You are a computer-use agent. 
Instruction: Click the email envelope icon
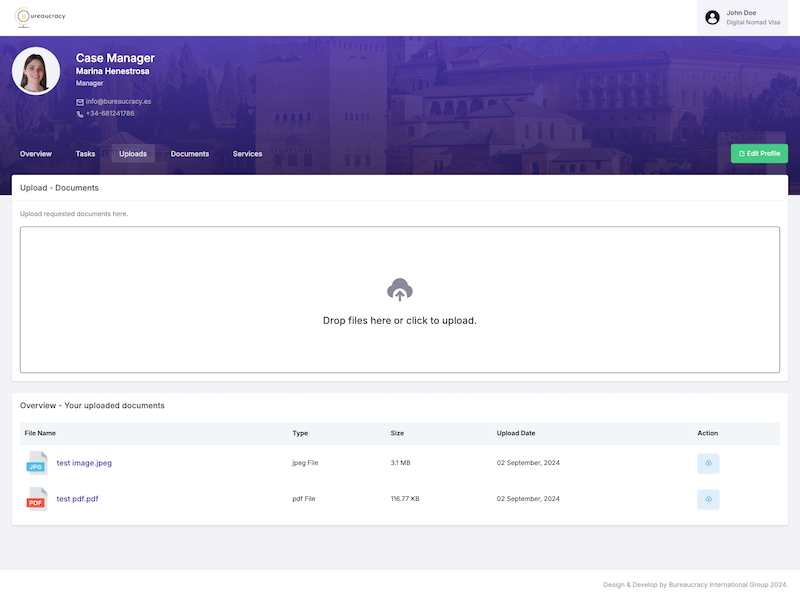[x=80, y=102]
